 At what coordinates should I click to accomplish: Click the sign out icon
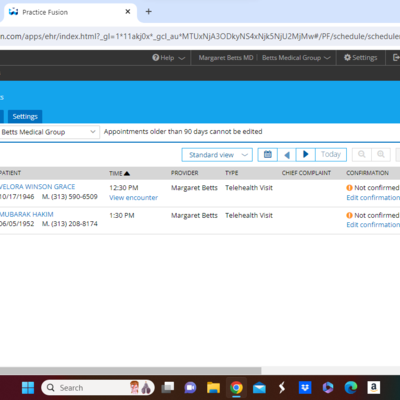pos(396,58)
